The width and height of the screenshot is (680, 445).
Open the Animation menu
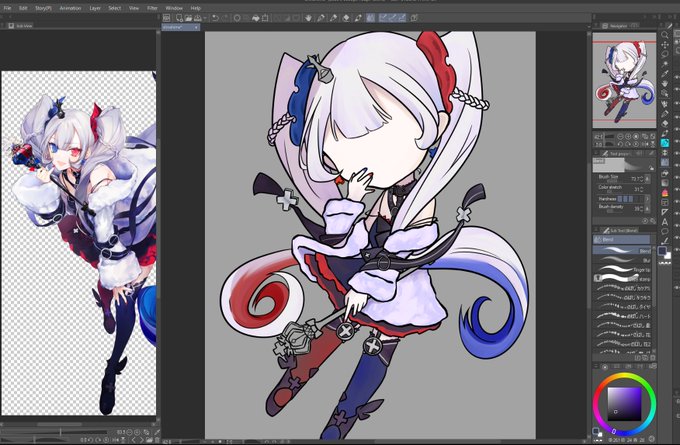click(70, 8)
